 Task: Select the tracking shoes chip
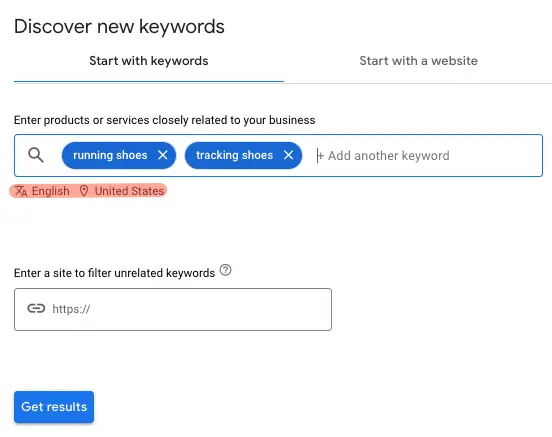(234, 155)
